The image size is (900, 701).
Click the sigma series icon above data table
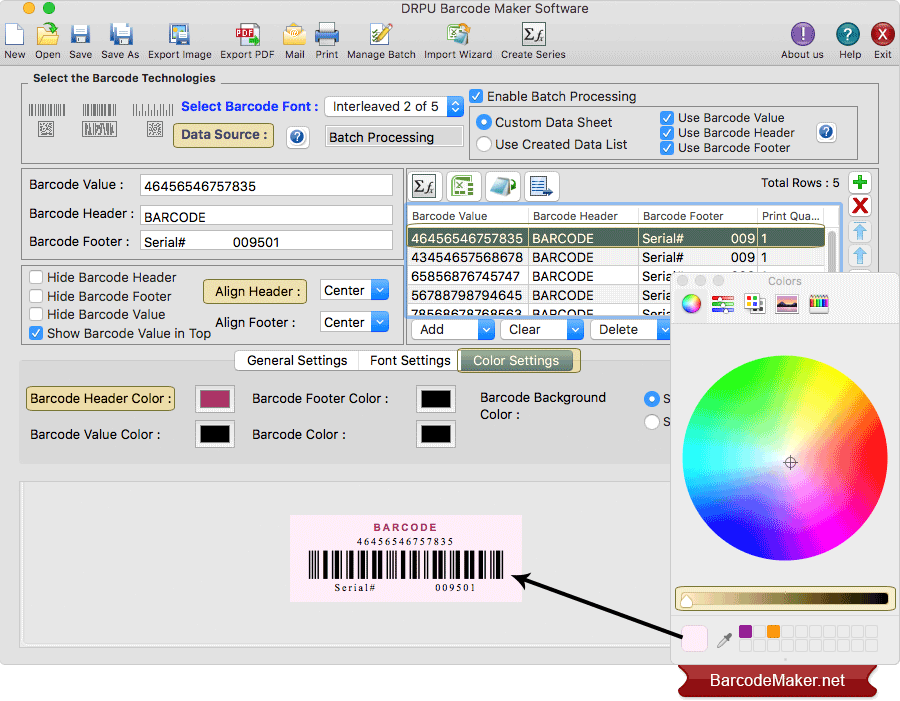point(425,186)
